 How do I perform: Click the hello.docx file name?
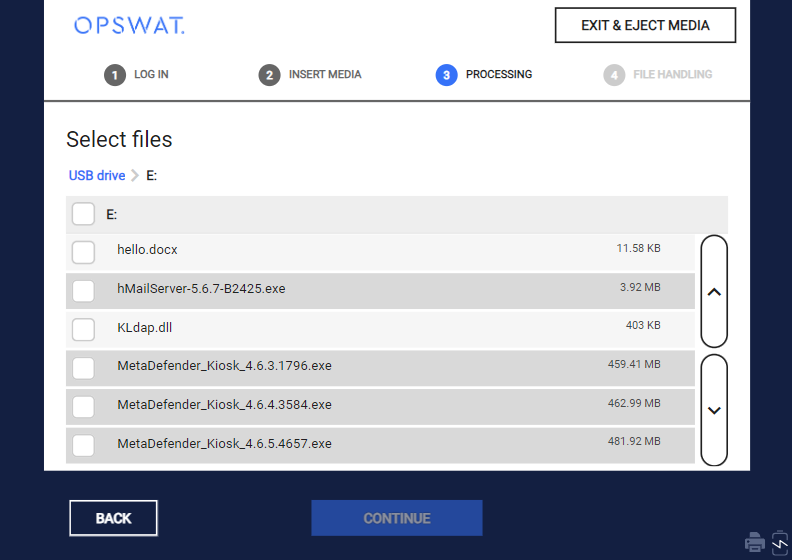147,249
